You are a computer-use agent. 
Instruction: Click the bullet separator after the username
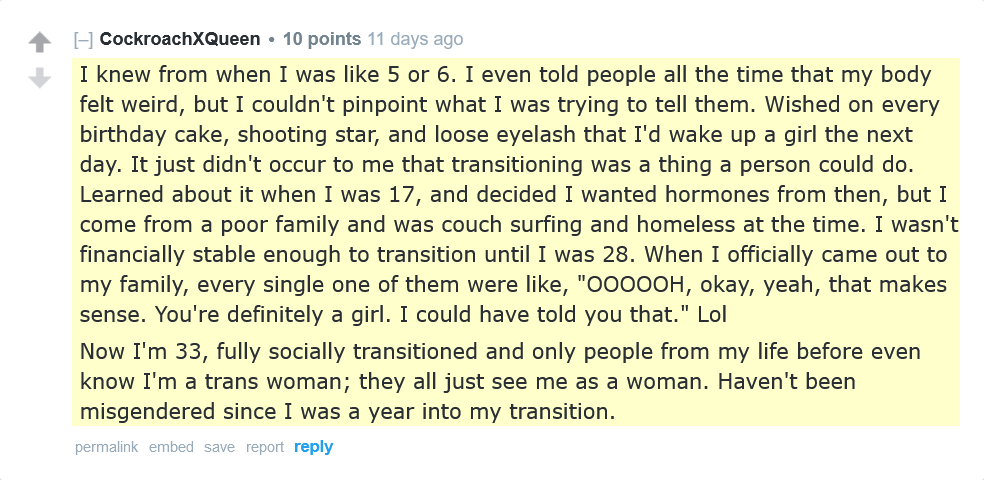271,40
